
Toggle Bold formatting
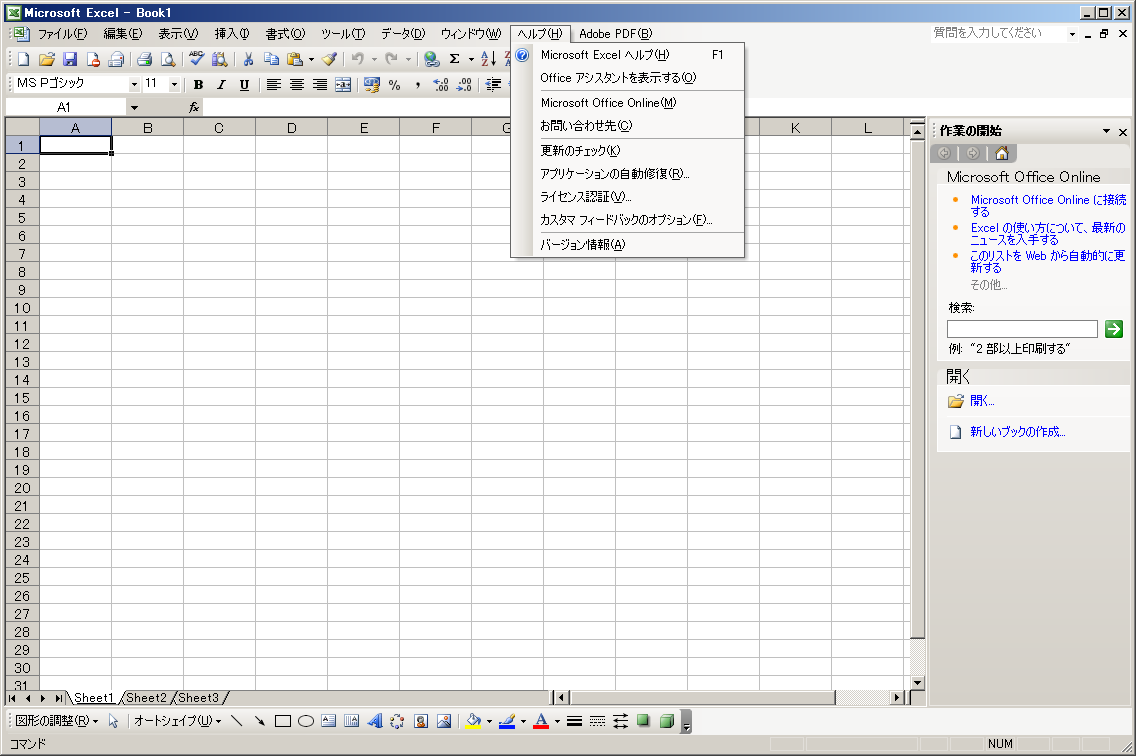(198, 85)
